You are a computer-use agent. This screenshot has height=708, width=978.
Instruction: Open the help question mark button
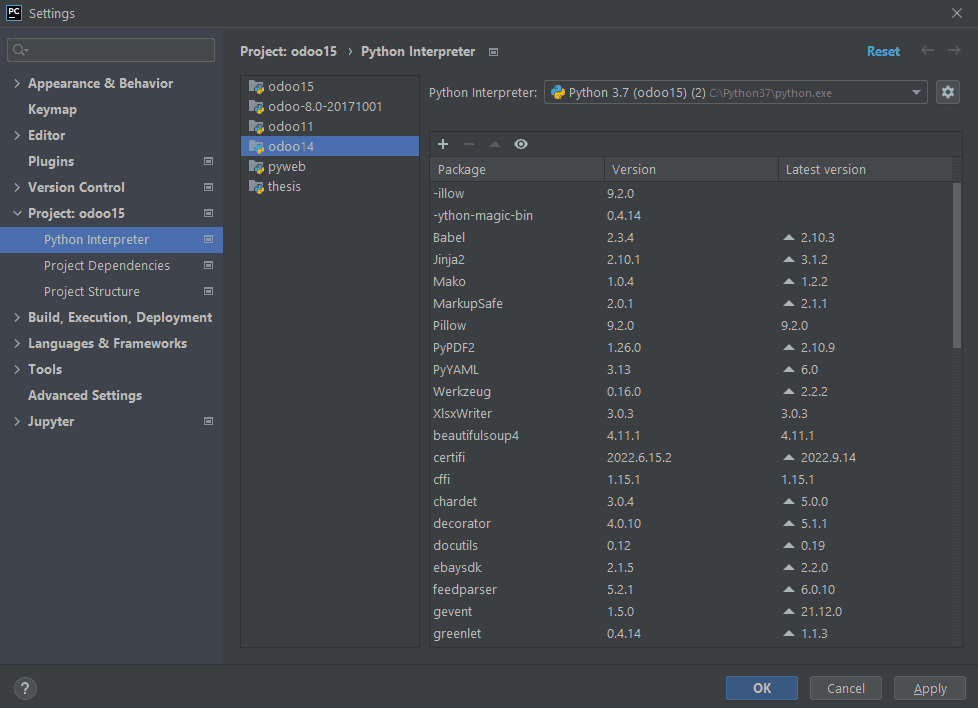tap(25, 688)
